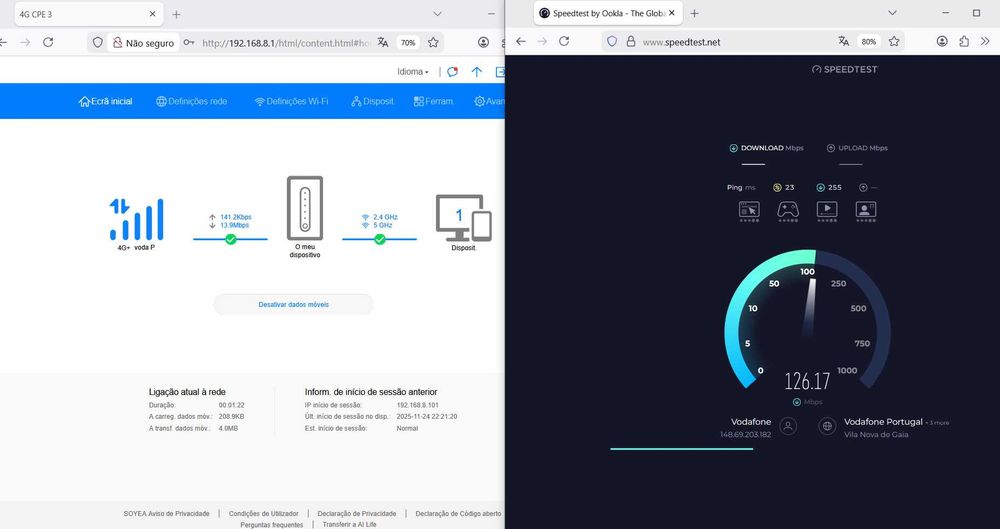
Task: Click green check on the mobile data link line
Action: pyautogui.click(x=231, y=239)
